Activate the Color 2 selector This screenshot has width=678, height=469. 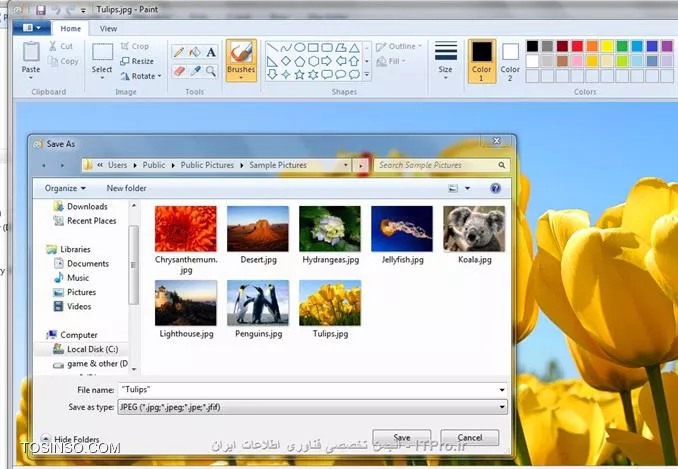510,58
